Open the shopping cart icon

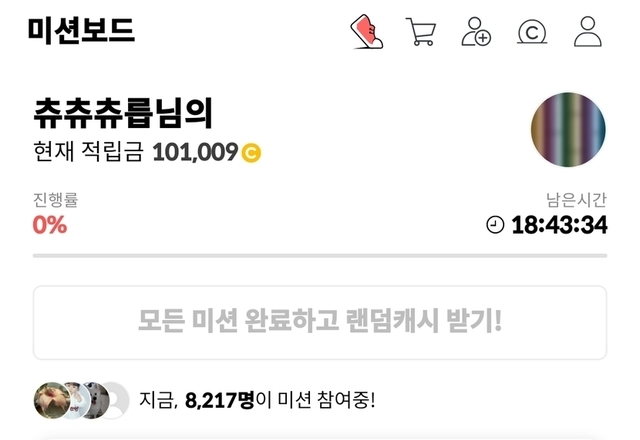point(421,31)
